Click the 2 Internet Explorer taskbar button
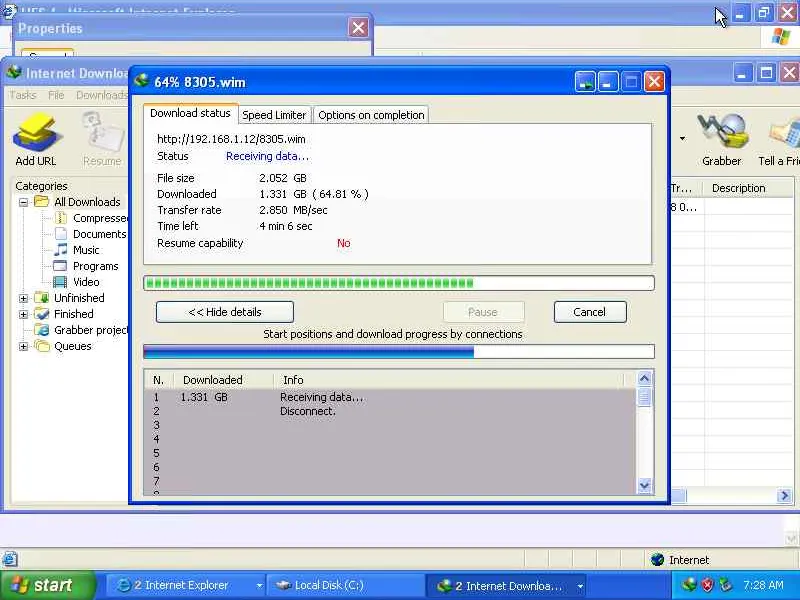The width and height of the screenshot is (800, 600). click(x=185, y=585)
